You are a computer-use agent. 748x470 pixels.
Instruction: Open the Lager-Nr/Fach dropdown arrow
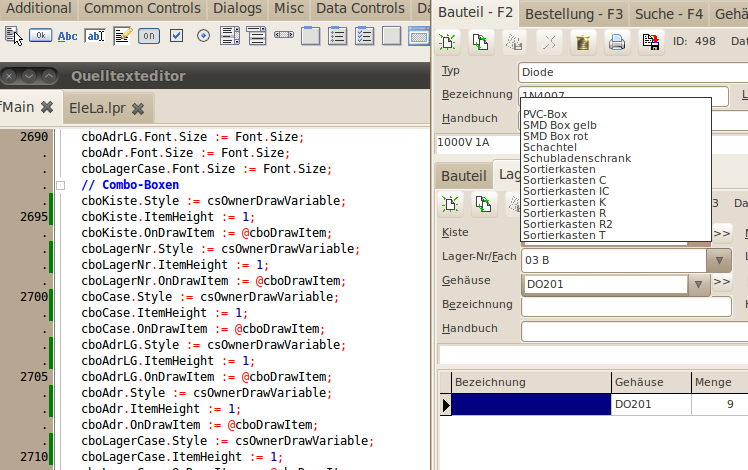point(718,261)
